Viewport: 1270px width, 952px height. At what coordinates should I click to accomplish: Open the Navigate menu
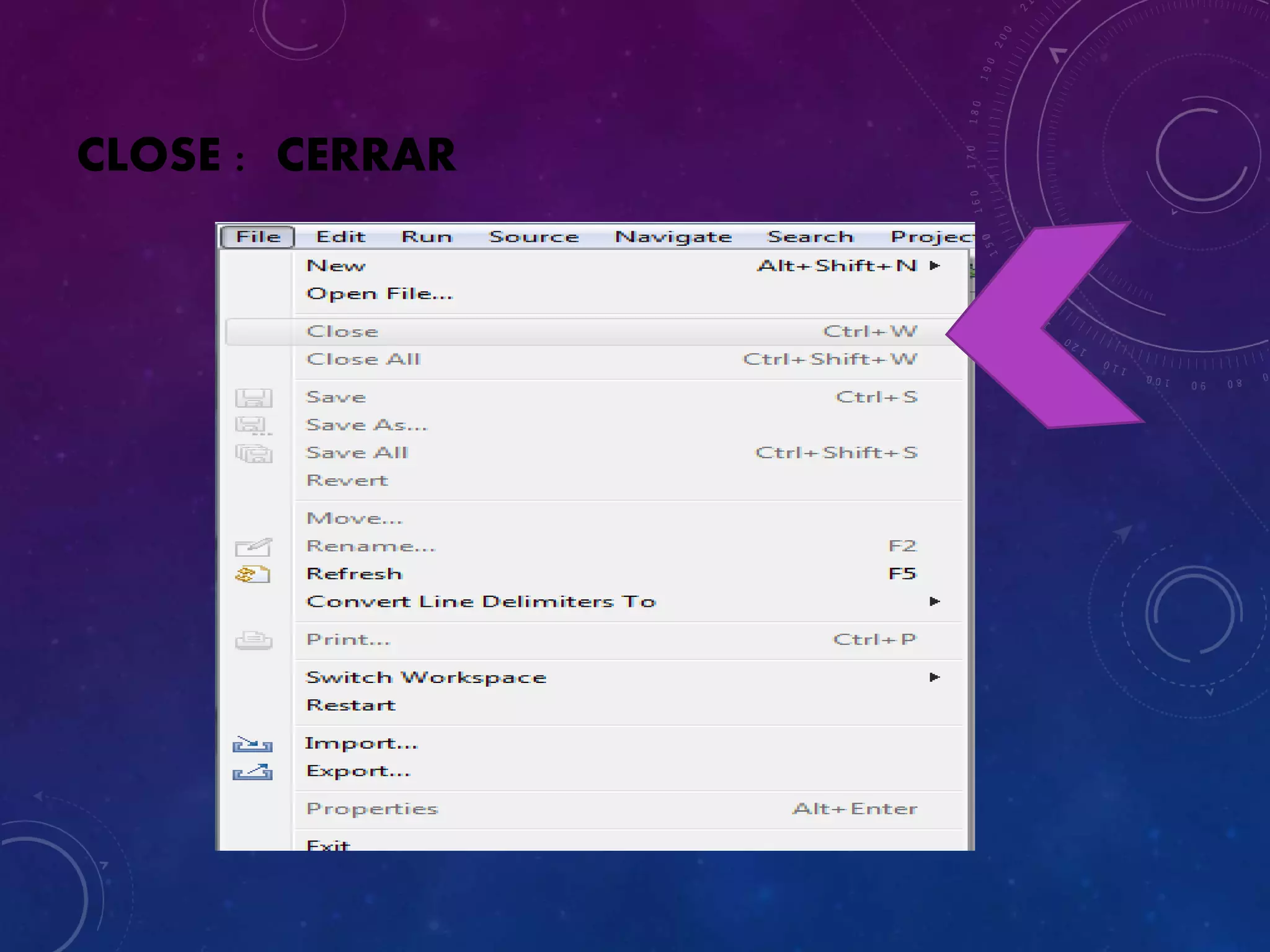[673, 237]
